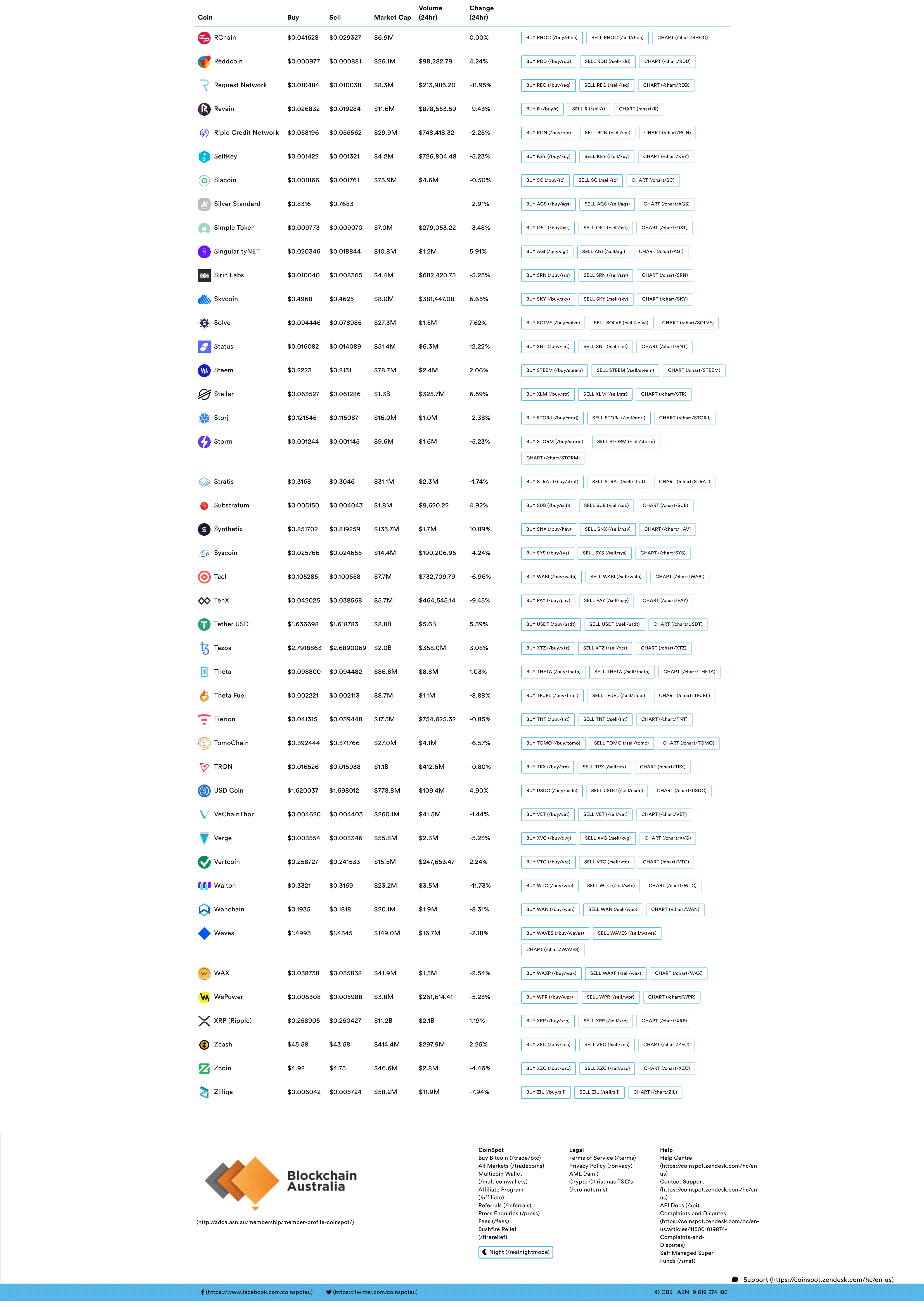Click the SelfKey hexagon icon
This screenshot has width=924, height=1307.
204,157
